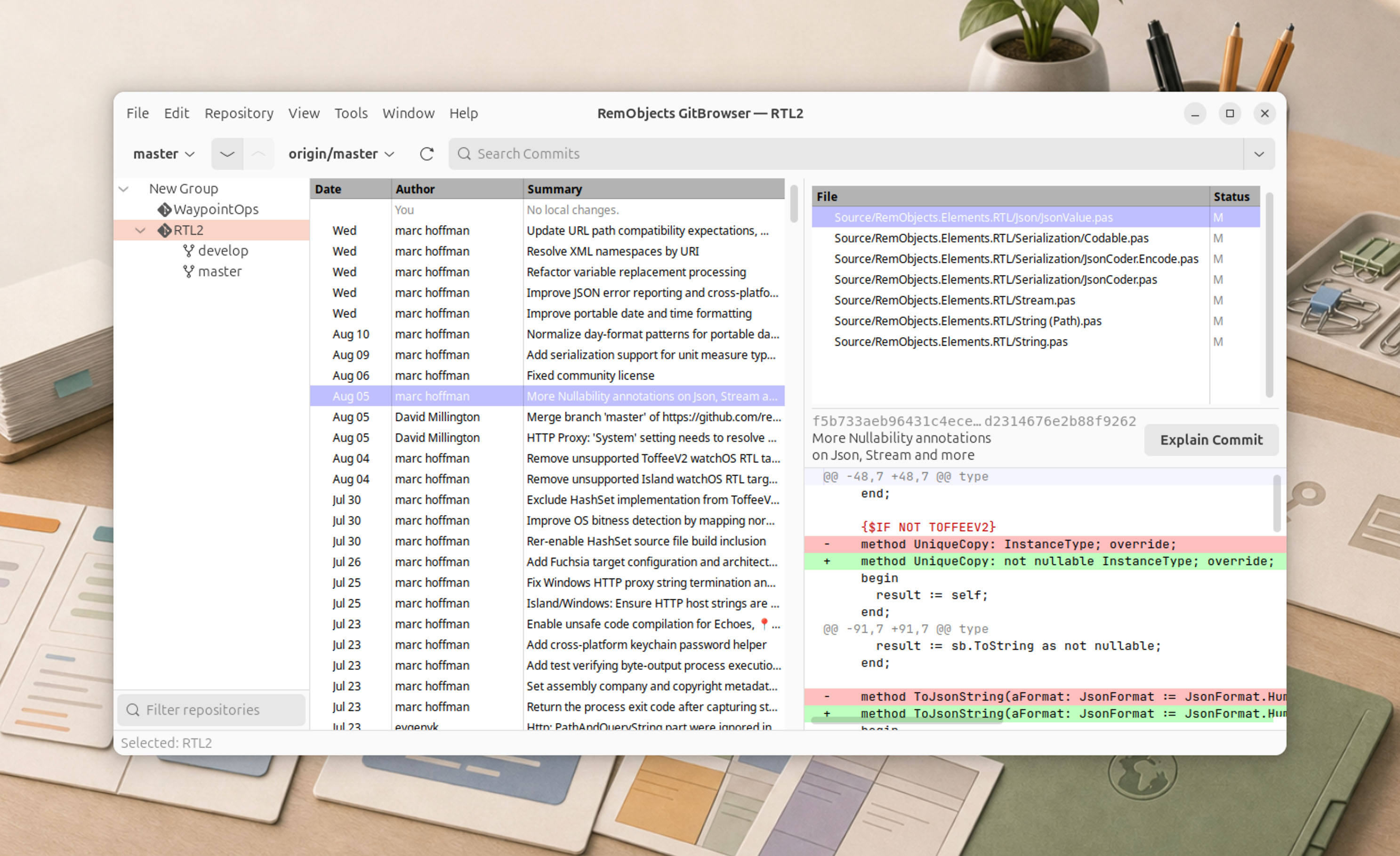Click the commit list vertical scrollbar
This screenshot has height=856, width=1400.
click(794, 203)
